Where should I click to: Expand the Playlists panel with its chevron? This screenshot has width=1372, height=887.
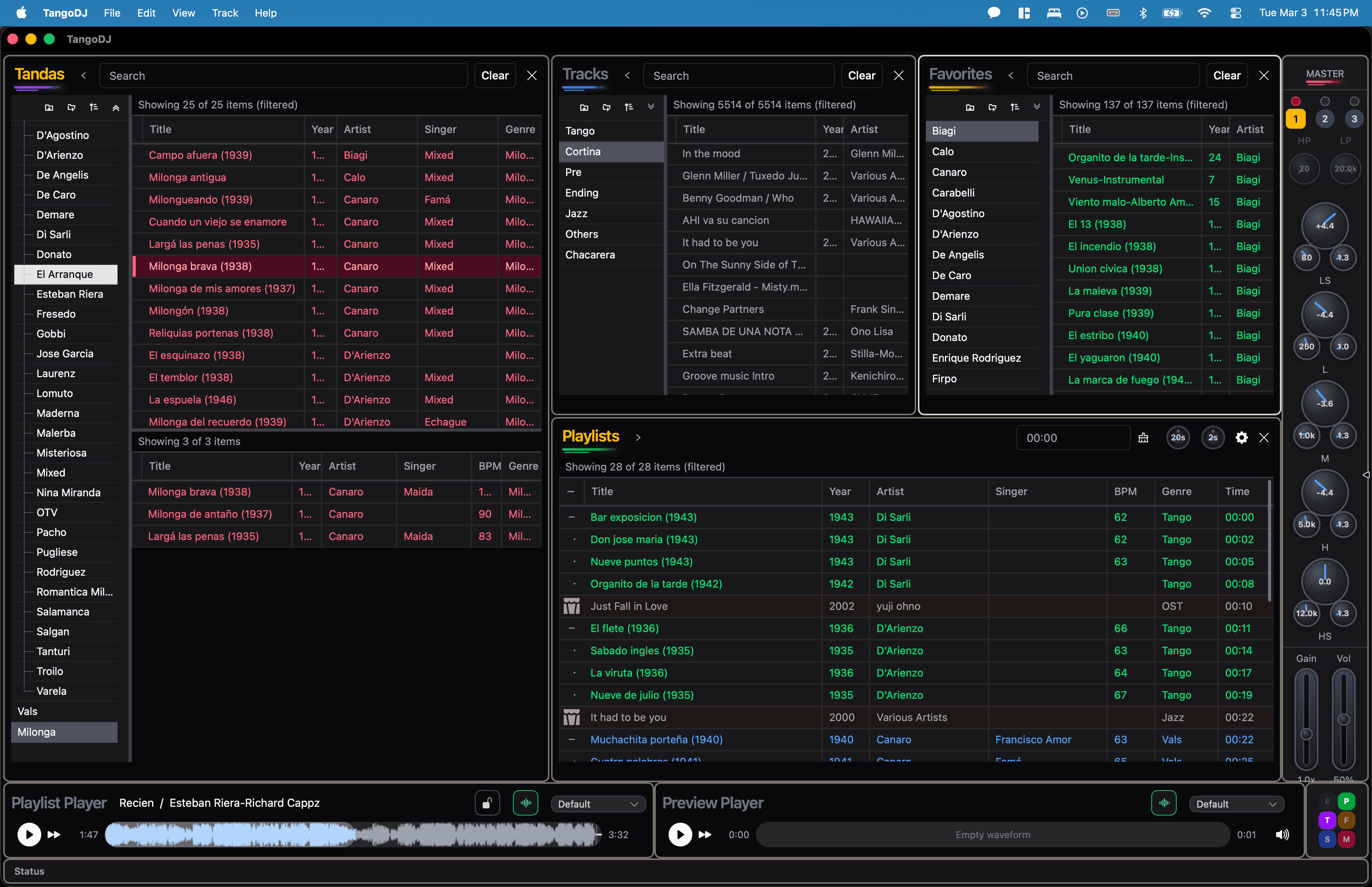tap(638, 437)
